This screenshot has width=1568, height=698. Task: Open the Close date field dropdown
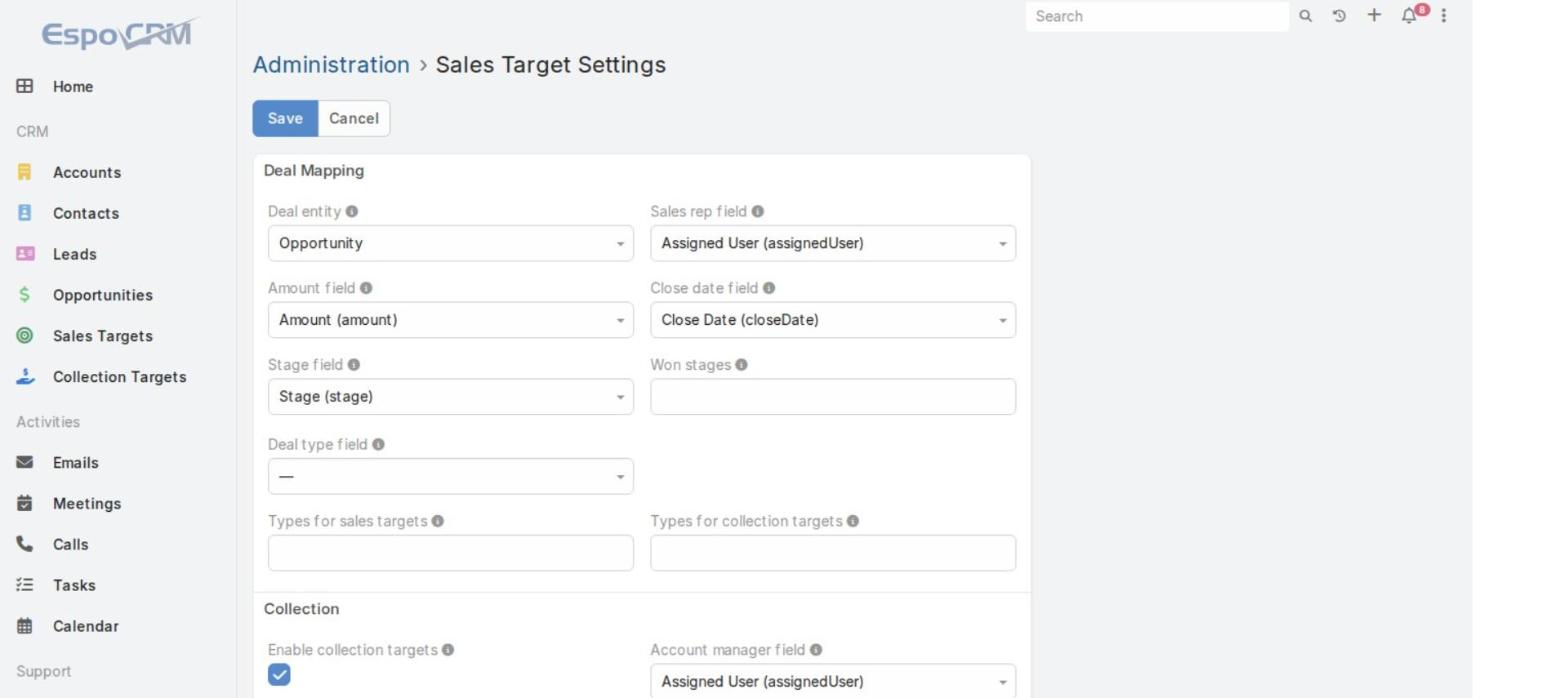tap(833, 320)
